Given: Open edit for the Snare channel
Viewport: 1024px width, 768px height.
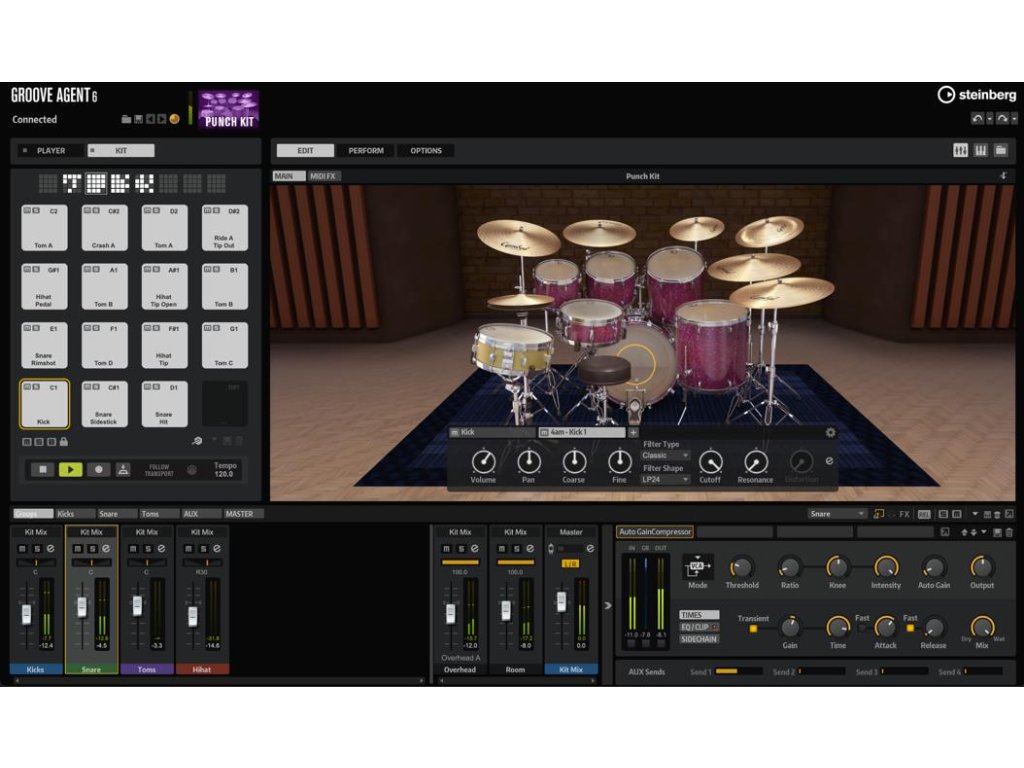Looking at the screenshot, I should coord(105,548).
